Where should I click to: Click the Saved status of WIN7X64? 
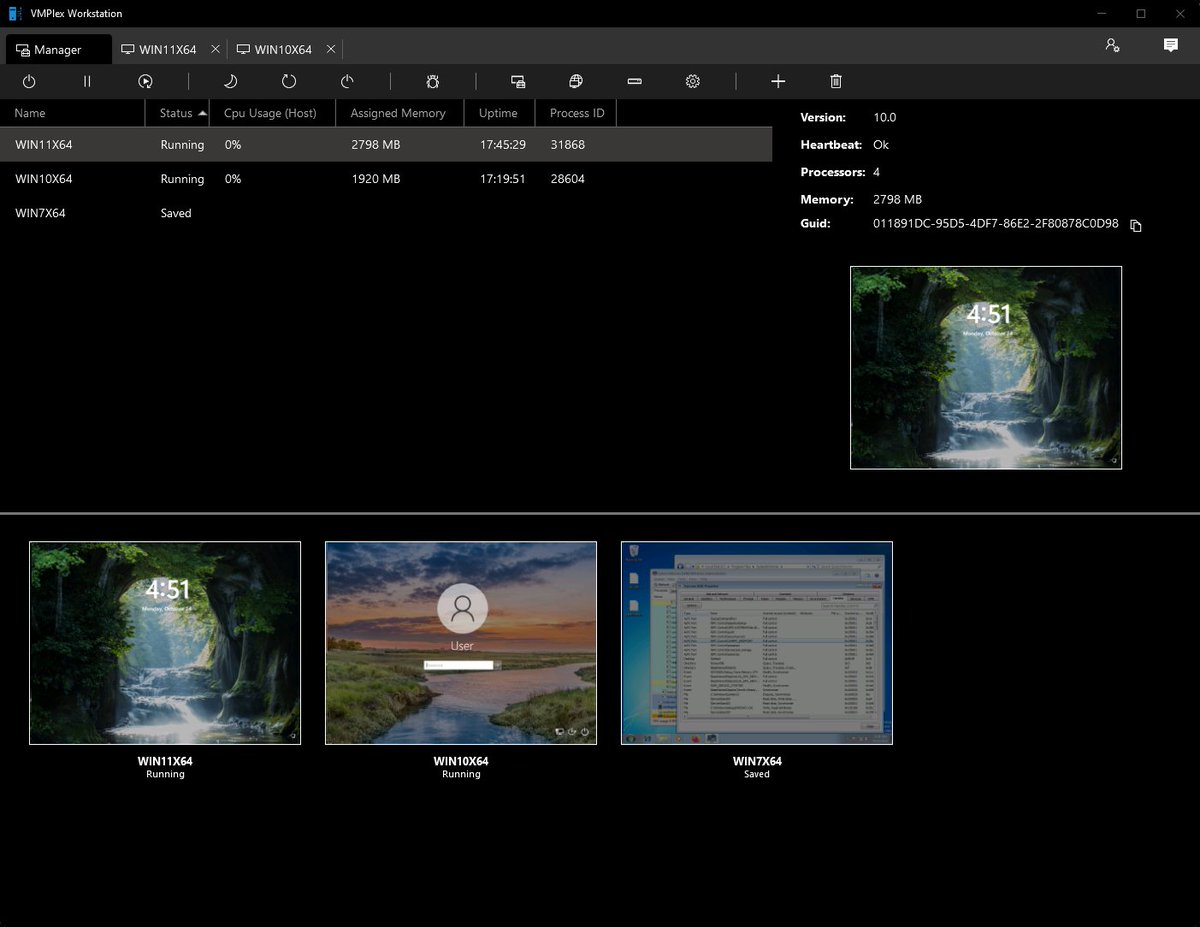click(x=176, y=213)
